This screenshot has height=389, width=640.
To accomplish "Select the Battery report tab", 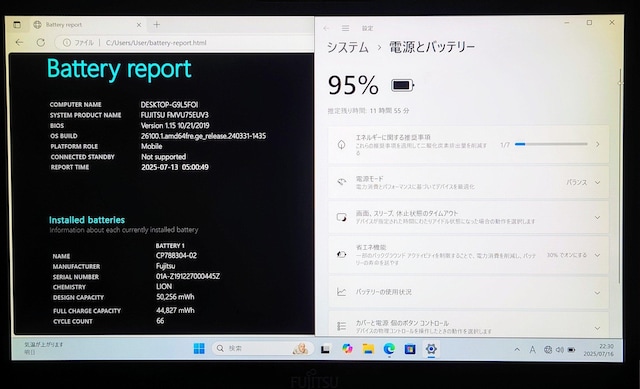I will click(87, 25).
